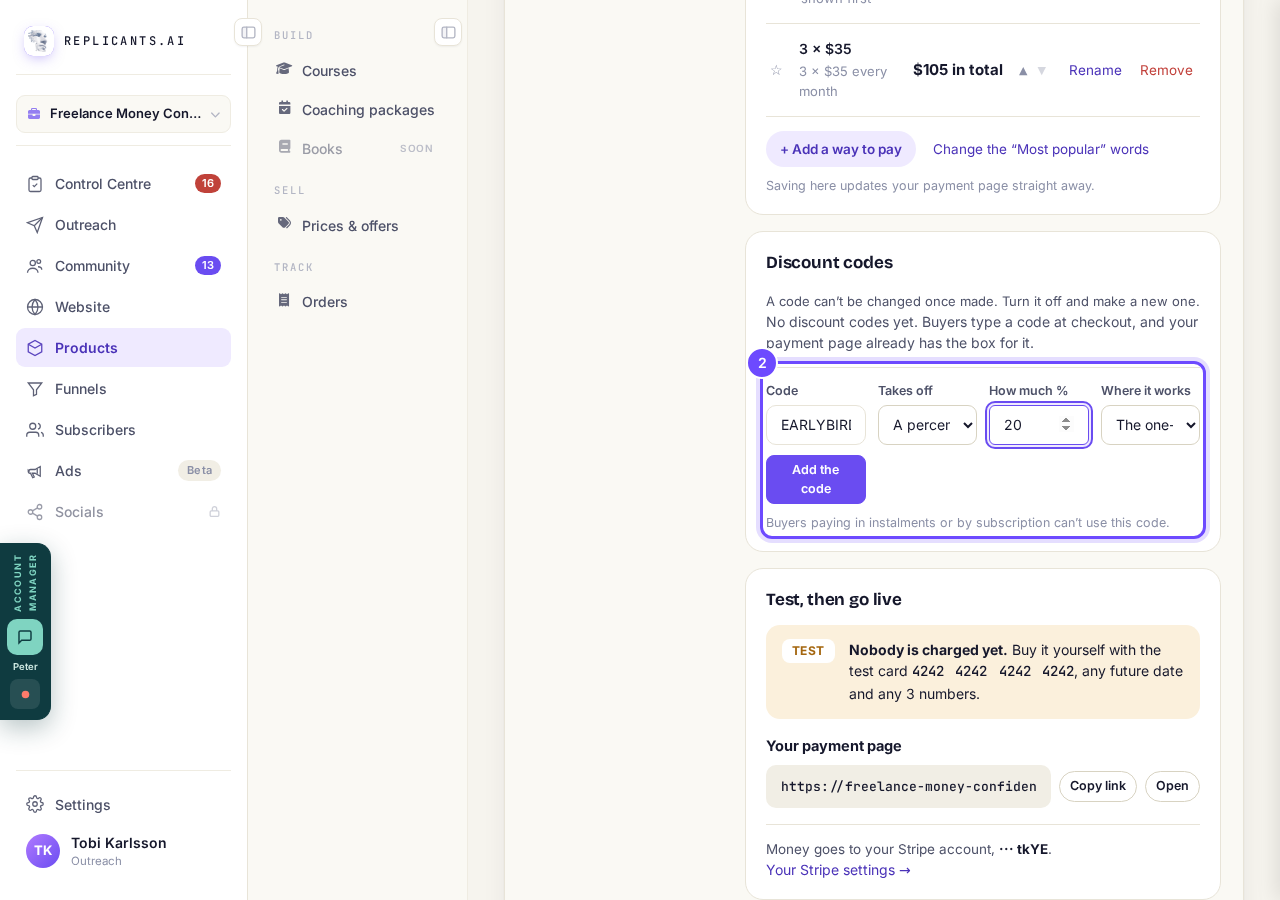Viewport: 1280px width, 900px height.
Task: Open the Takes off dropdown
Action: 927,425
